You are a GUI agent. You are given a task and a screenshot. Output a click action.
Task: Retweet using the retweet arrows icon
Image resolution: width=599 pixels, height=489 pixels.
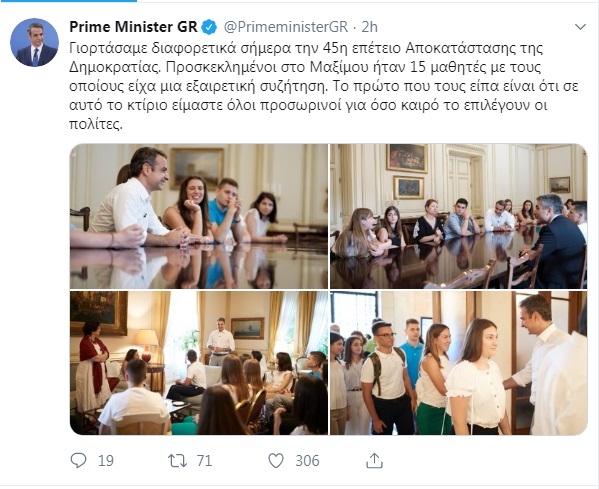point(178,461)
